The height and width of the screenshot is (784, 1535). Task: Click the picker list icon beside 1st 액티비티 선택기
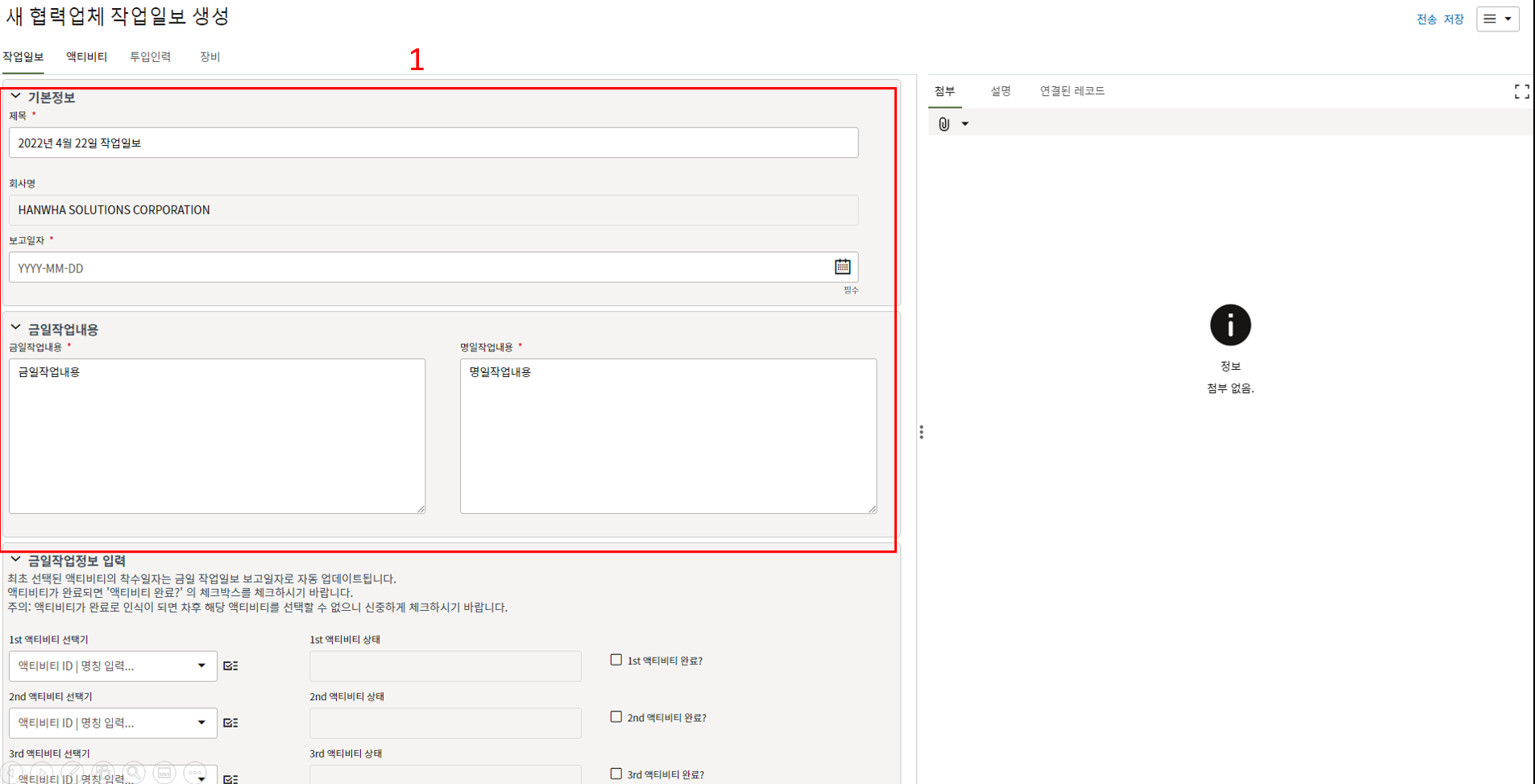click(x=230, y=666)
